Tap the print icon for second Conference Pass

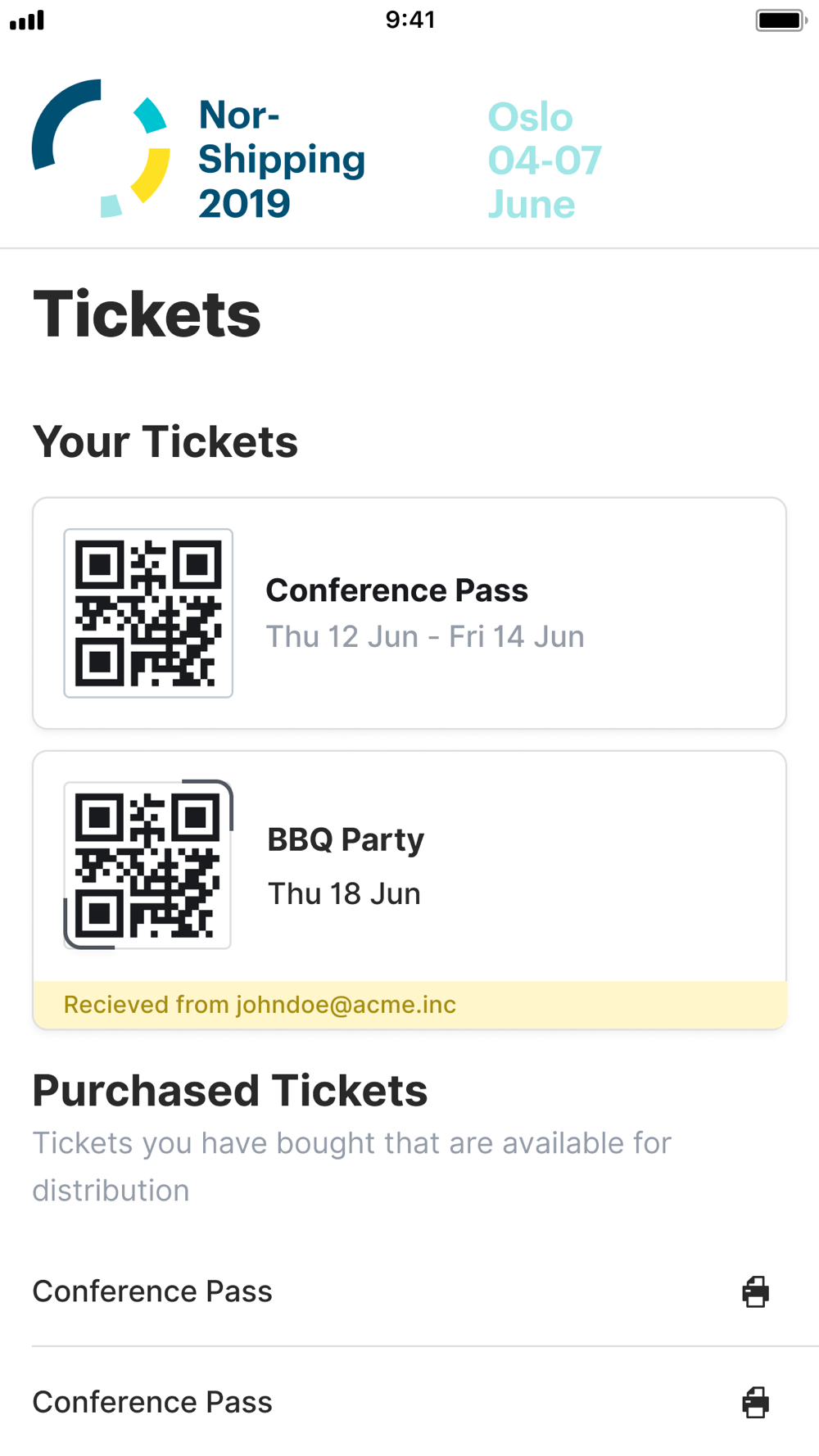coord(755,1402)
